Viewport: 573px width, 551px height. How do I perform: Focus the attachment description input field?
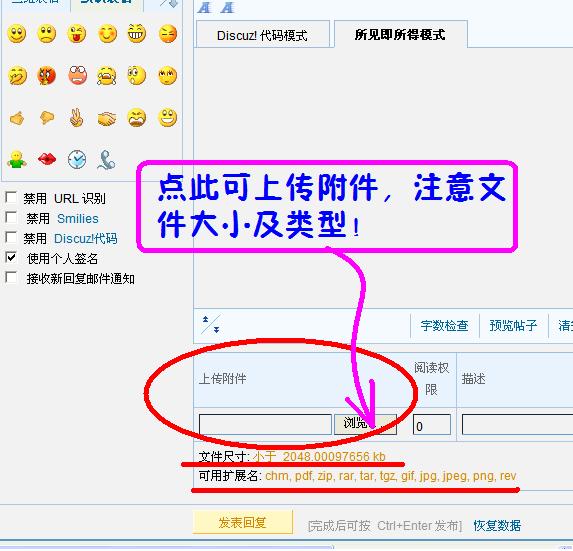(517, 424)
